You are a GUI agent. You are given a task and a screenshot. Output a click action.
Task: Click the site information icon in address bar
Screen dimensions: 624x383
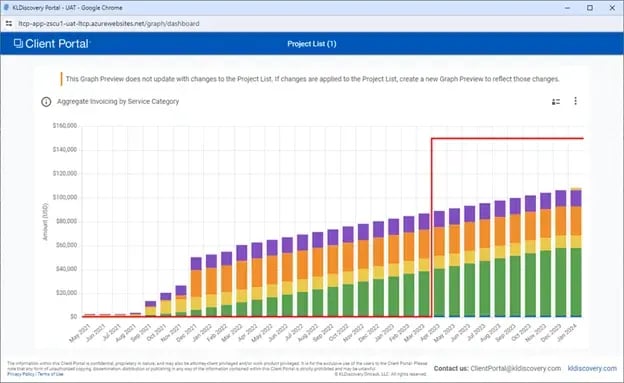[x=9, y=24]
